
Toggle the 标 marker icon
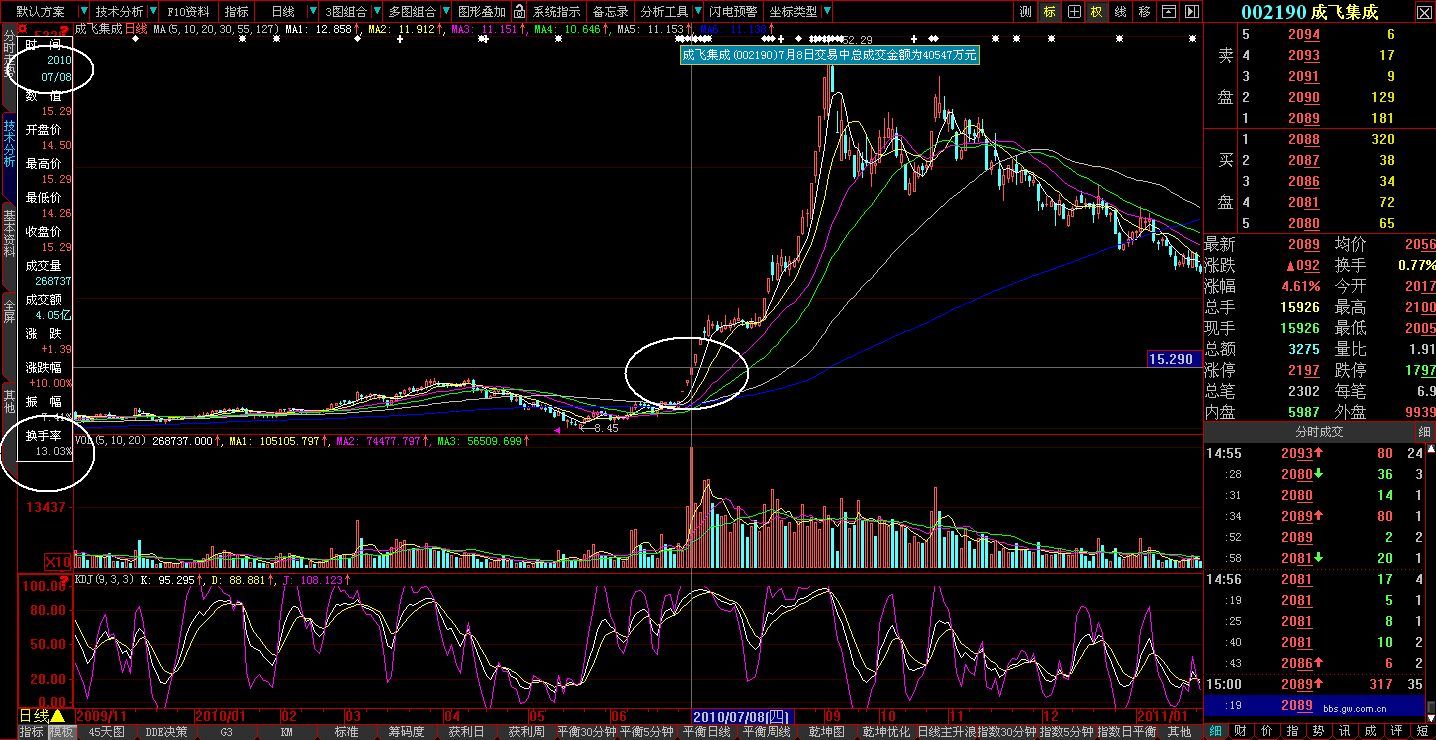(x=1049, y=12)
